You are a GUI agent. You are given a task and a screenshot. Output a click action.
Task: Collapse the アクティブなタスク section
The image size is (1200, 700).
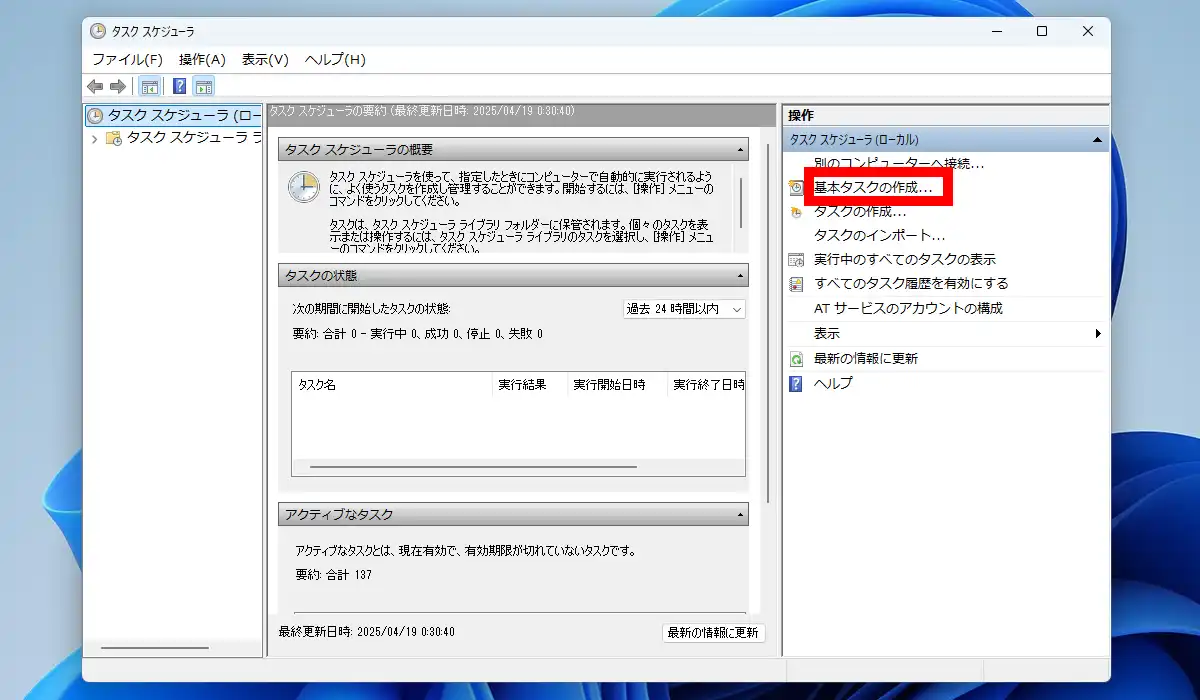740,514
